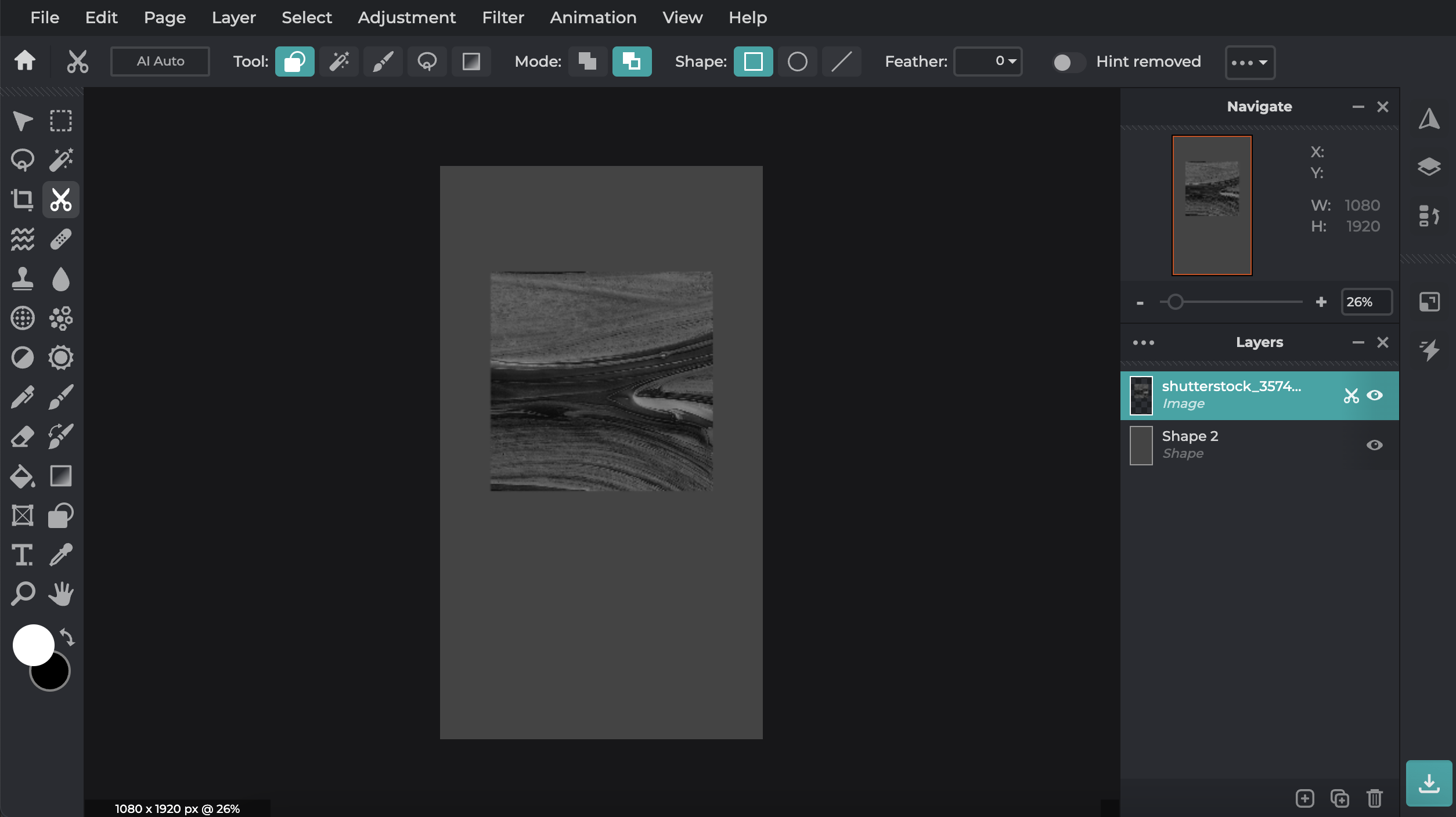Select the Magic Wand tool in left toolbox
The width and height of the screenshot is (1456, 817).
pyautogui.click(x=61, y=160)
